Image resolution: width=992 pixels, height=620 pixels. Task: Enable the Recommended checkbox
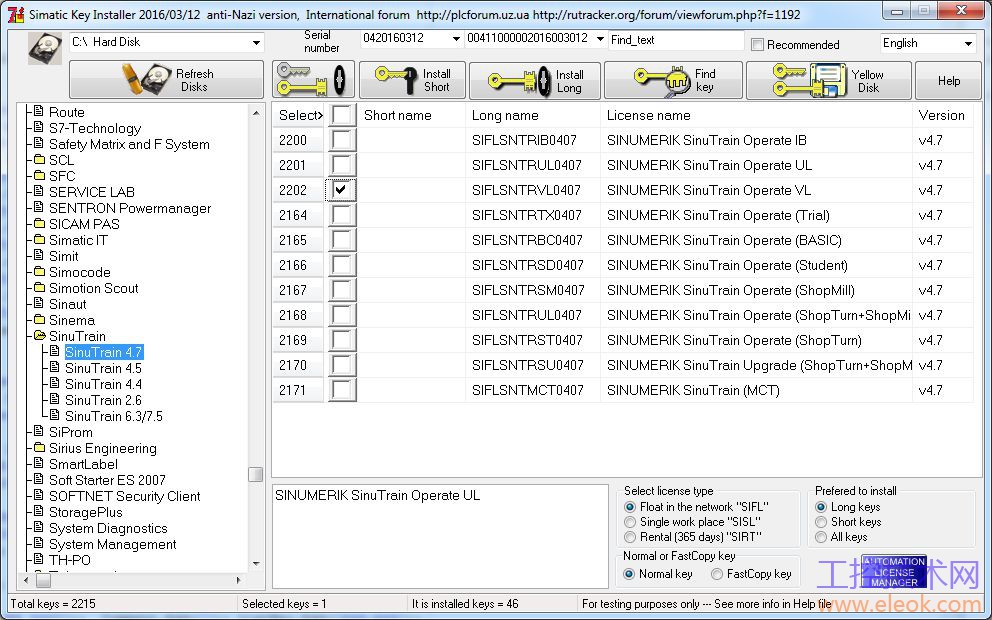(757, 44)
